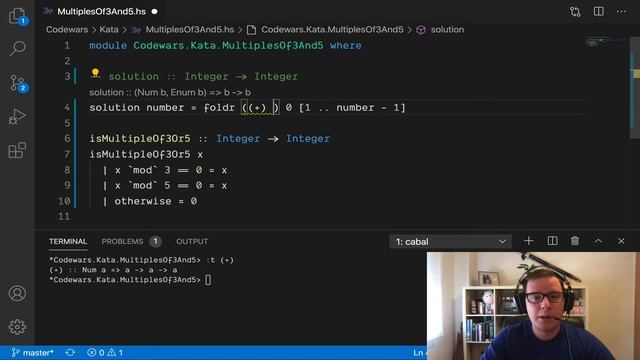Click the module keyword on line 1

108,45
